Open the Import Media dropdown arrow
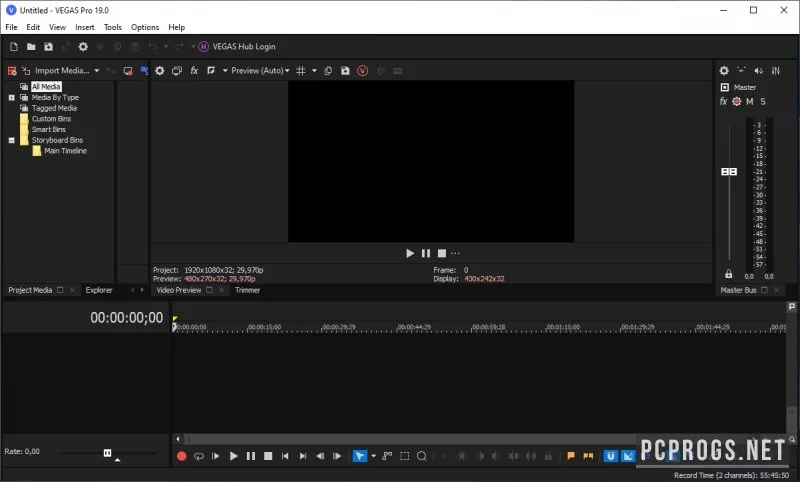Screen dimensions: 800x482 (96, 70)
